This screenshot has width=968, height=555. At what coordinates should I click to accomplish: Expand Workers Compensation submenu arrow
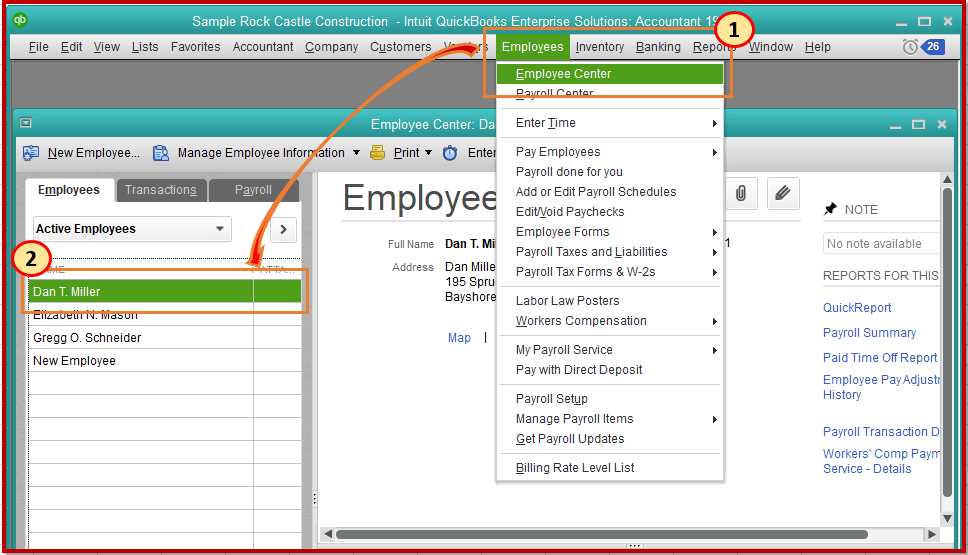point(714,322)
